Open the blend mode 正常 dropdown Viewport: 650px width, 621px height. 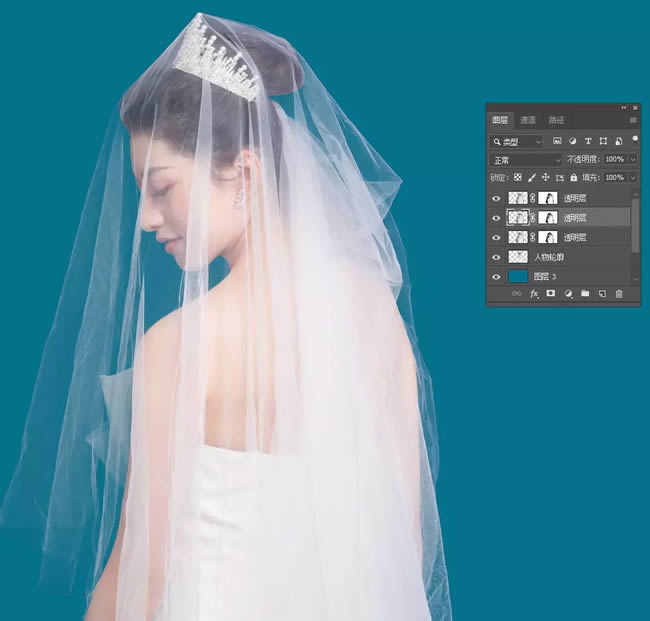(x=526, y=160)
